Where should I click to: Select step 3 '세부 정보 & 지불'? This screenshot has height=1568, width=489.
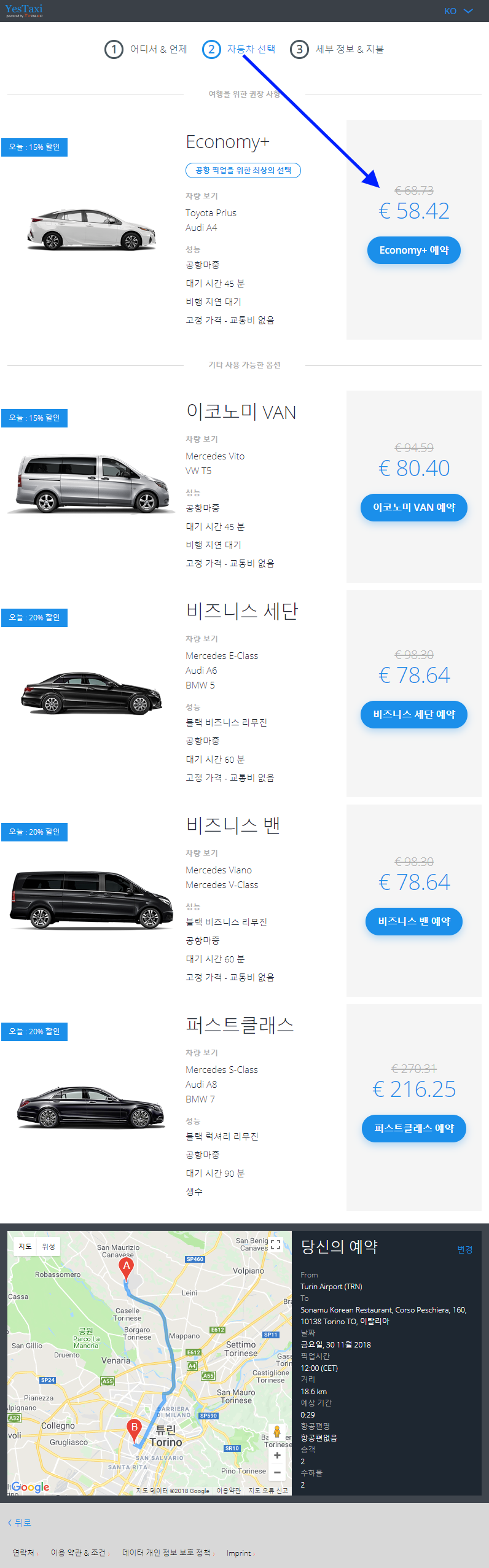pos(337,49)
